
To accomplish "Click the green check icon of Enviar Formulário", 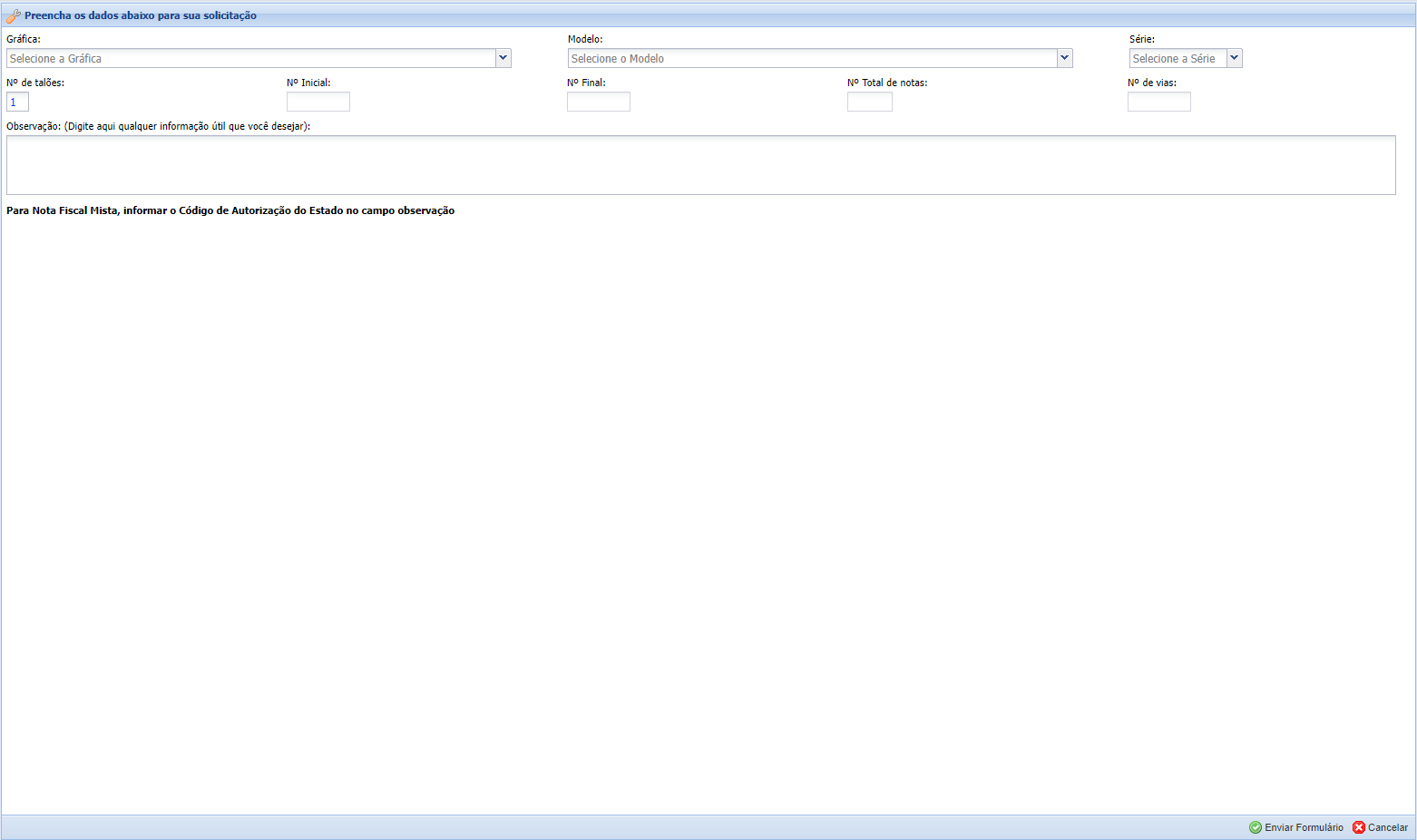I will 1256,827.
